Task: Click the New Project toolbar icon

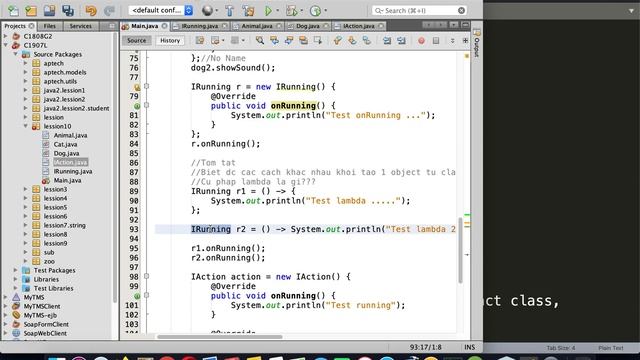Action: [31, 11]
